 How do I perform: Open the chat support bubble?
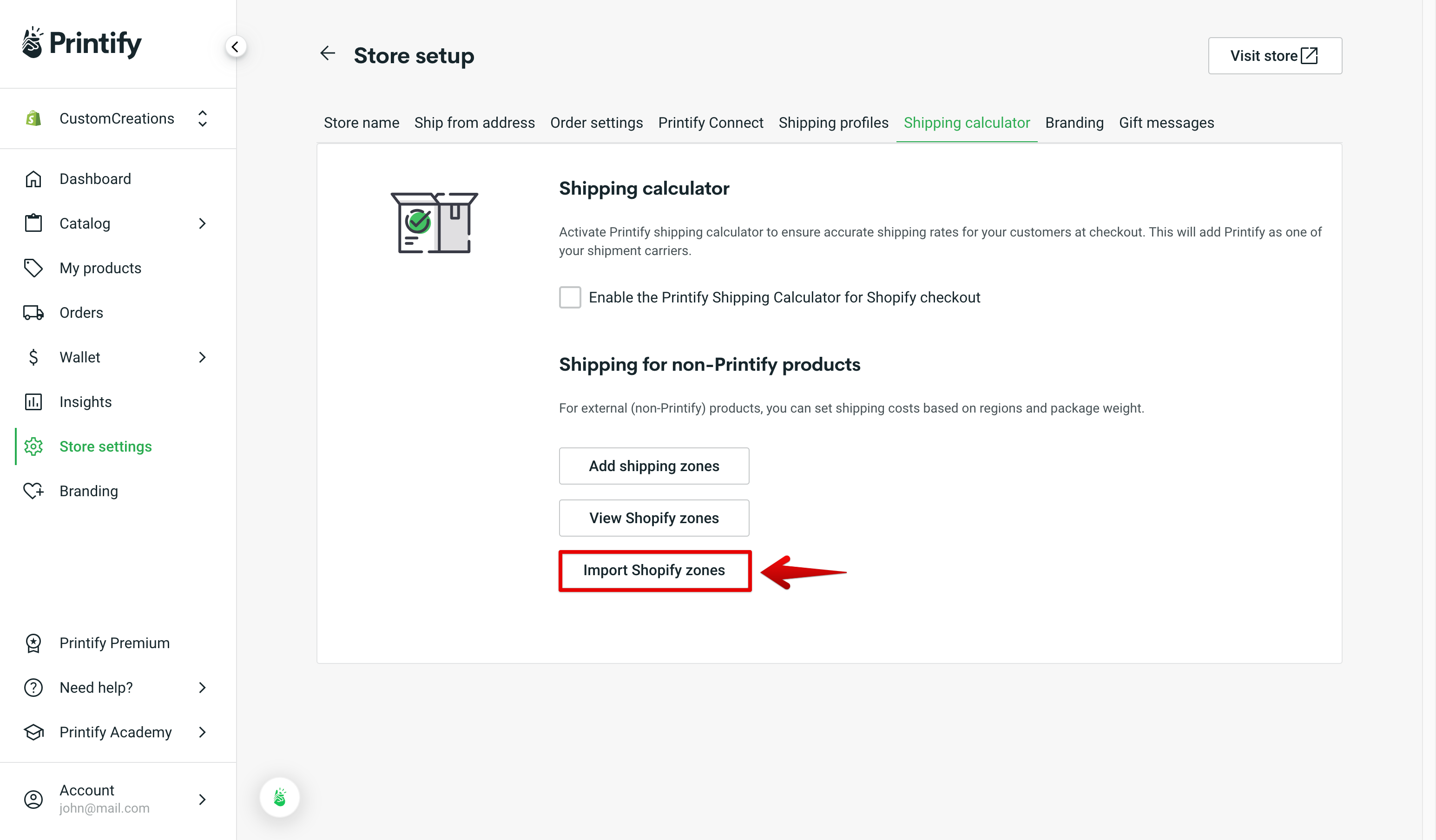coord(279,797)
